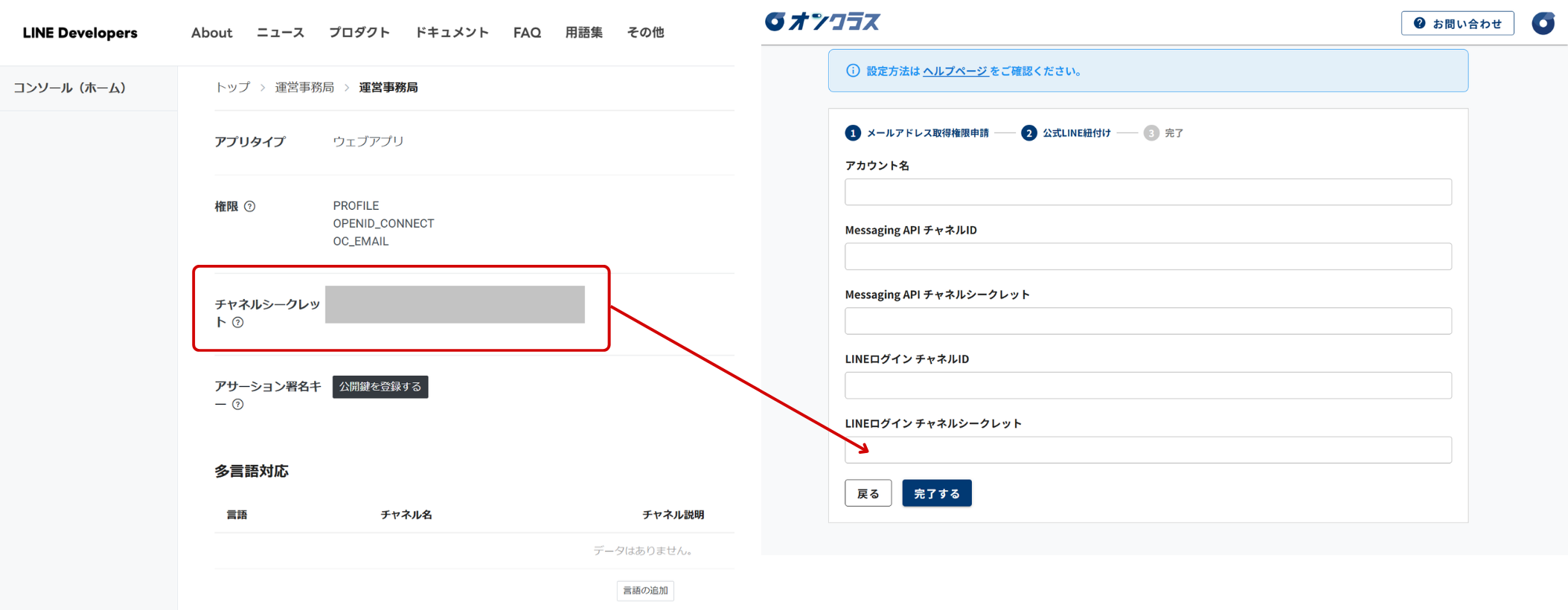
Task: Open the プロダクト menu
Action: click(x=359, y=33)
